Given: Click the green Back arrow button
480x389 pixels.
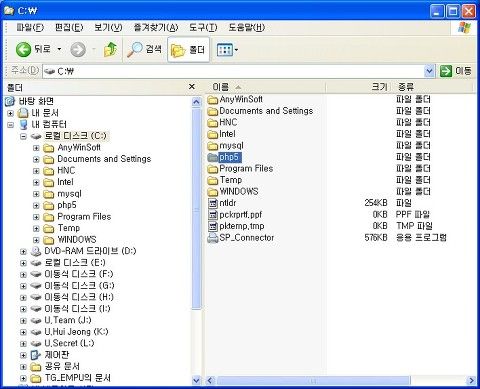Looking at the screenshot, I should [24, 50].
